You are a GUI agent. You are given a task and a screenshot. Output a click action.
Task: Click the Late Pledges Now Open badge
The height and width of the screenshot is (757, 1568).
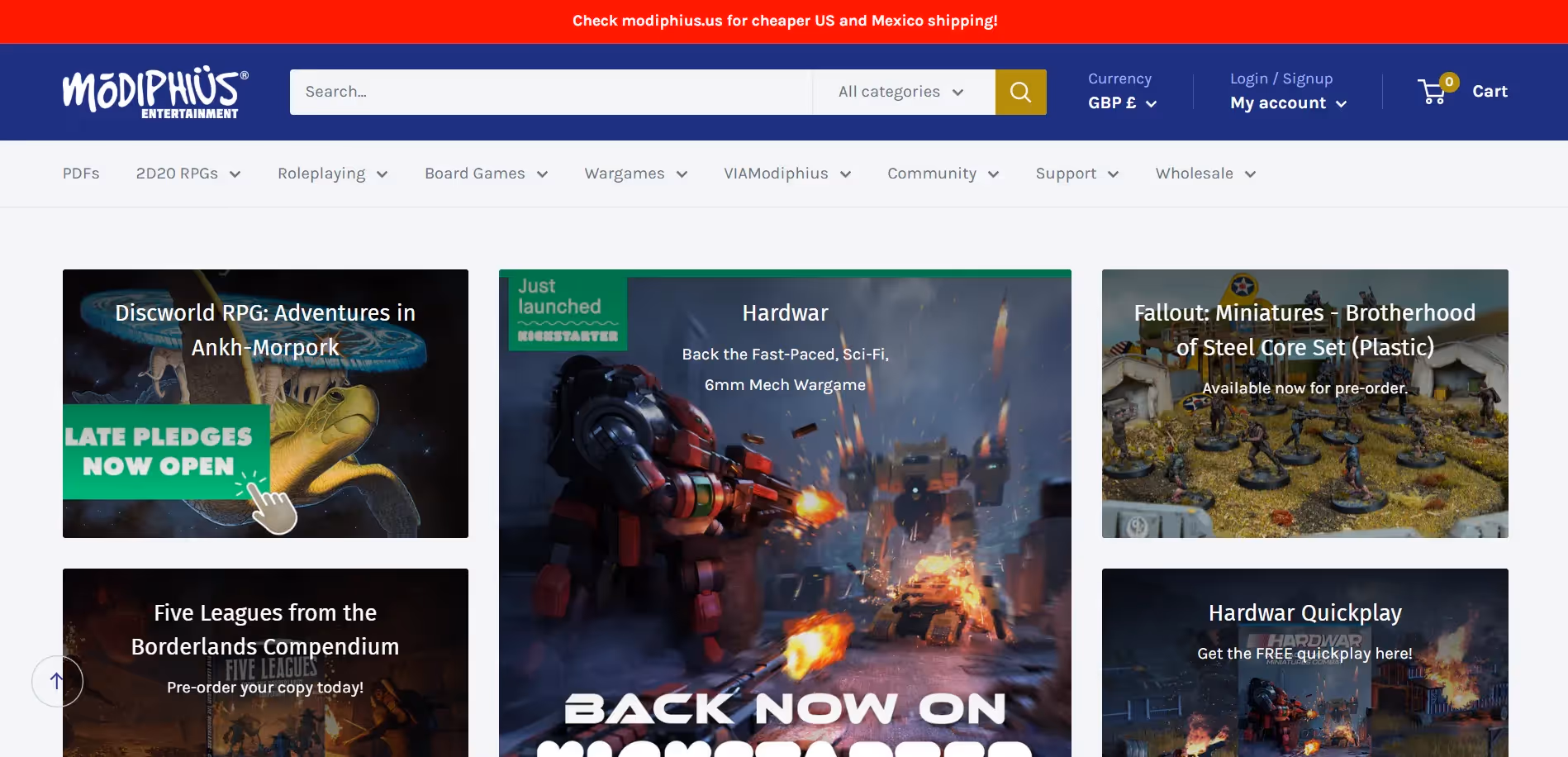tap(166, 451)
